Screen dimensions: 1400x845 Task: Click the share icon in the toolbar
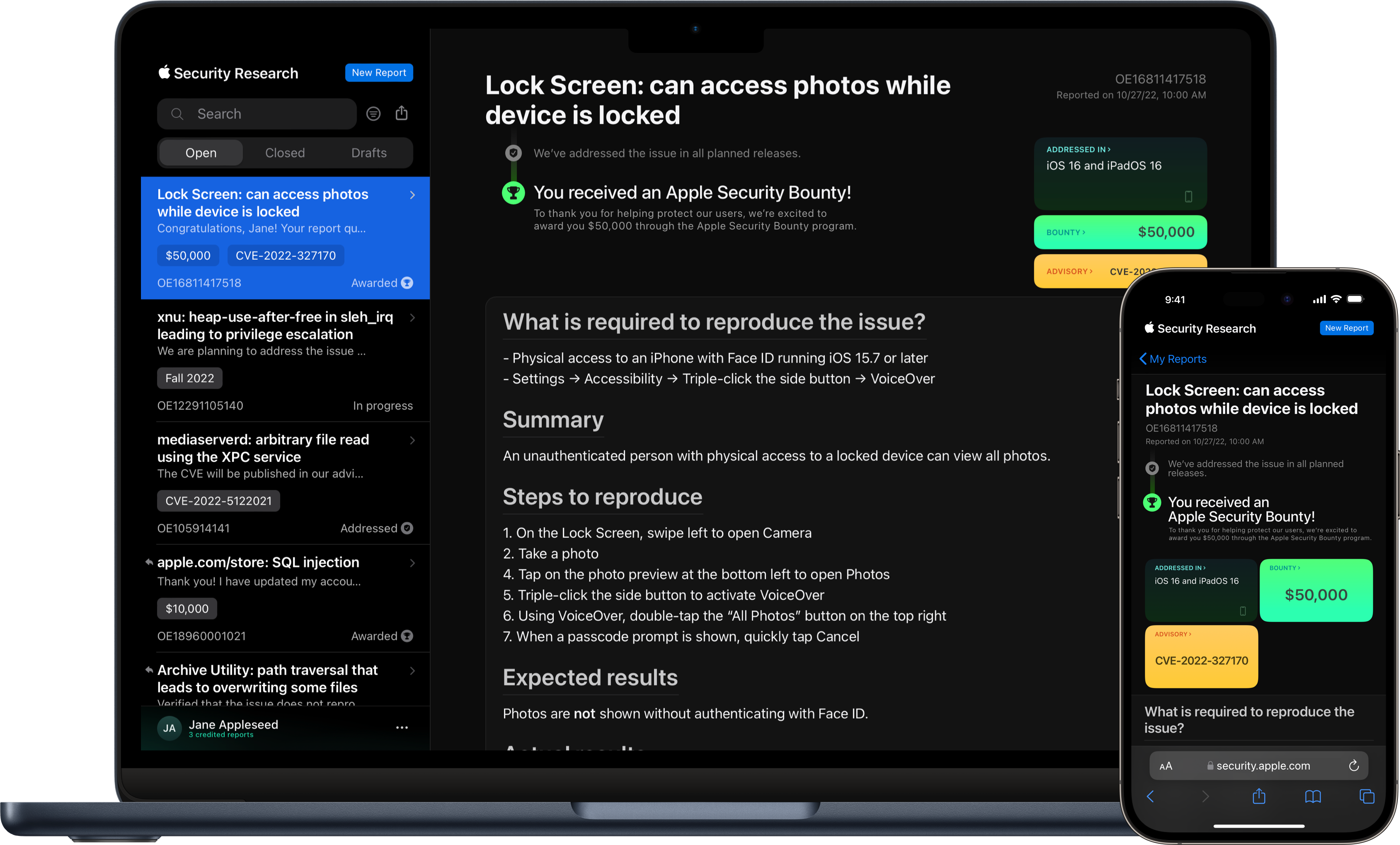pos(402,113)
